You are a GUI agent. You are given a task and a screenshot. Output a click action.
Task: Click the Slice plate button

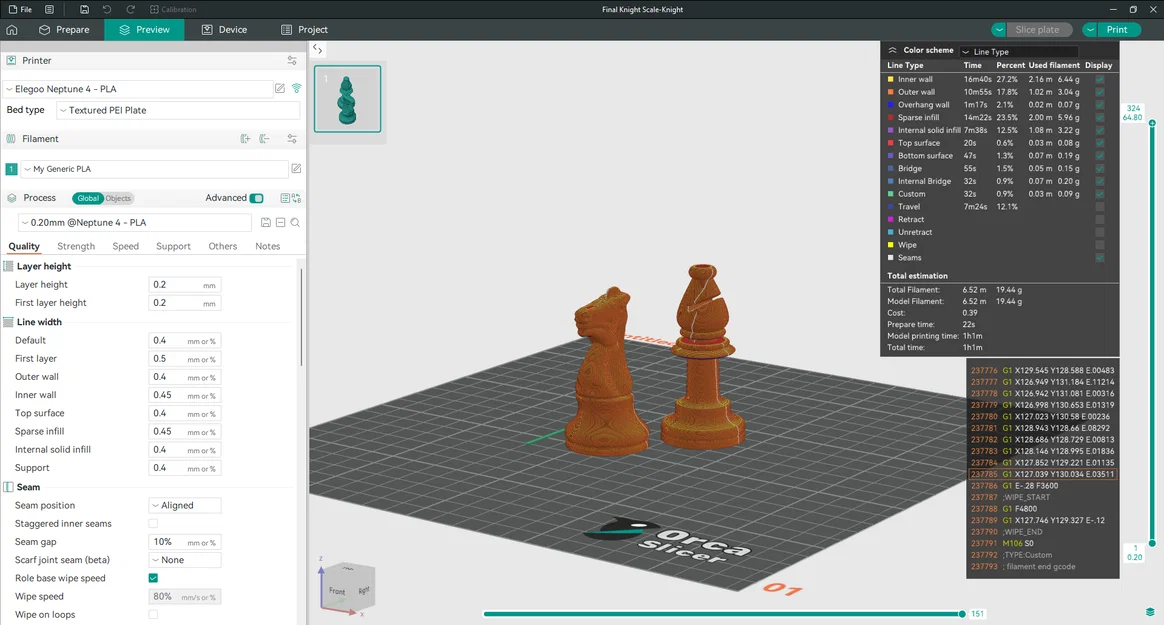click(1039, 30)
